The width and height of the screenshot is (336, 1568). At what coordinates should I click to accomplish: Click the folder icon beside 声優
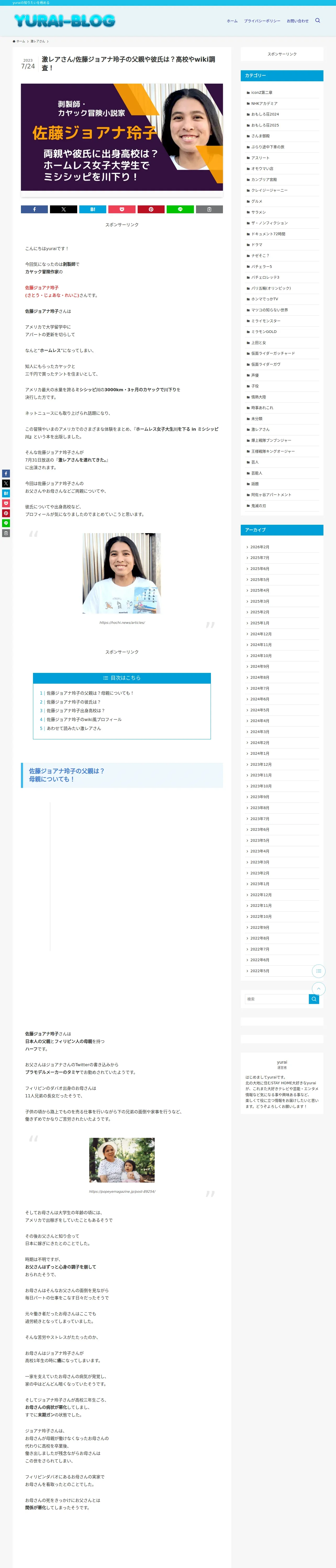point(248,376)
